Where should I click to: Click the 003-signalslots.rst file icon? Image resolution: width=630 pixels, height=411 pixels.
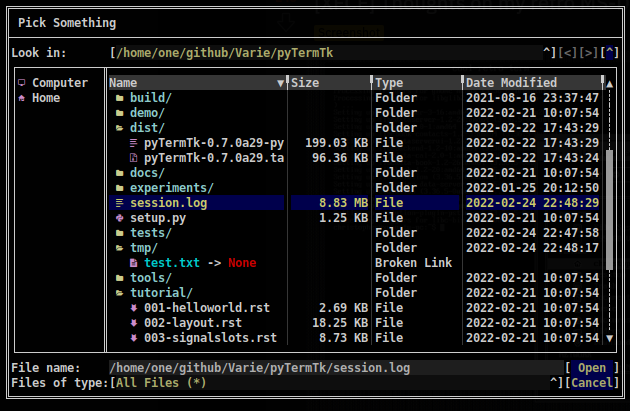(133, 338)
